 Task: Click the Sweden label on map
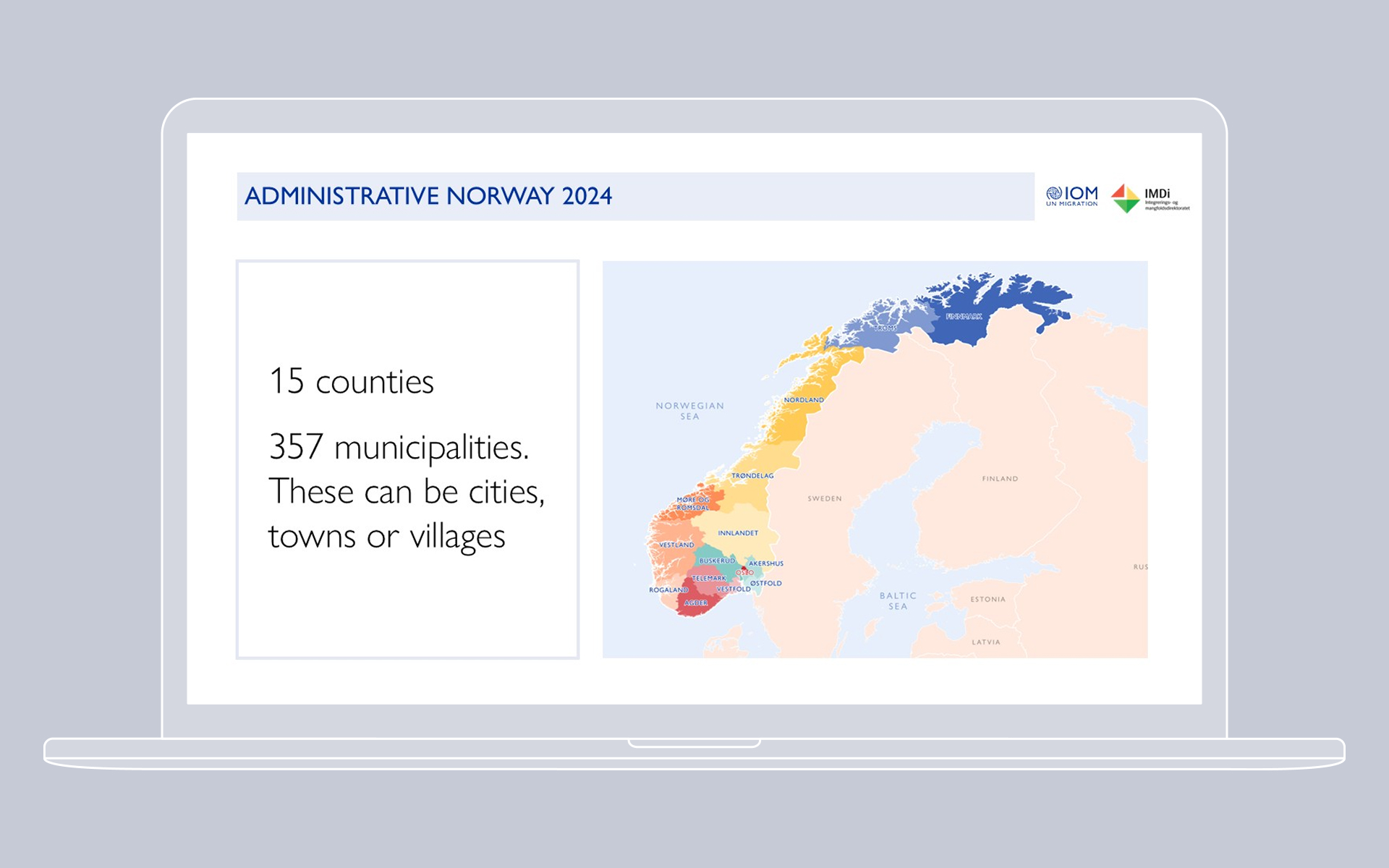tap(824, 498)
